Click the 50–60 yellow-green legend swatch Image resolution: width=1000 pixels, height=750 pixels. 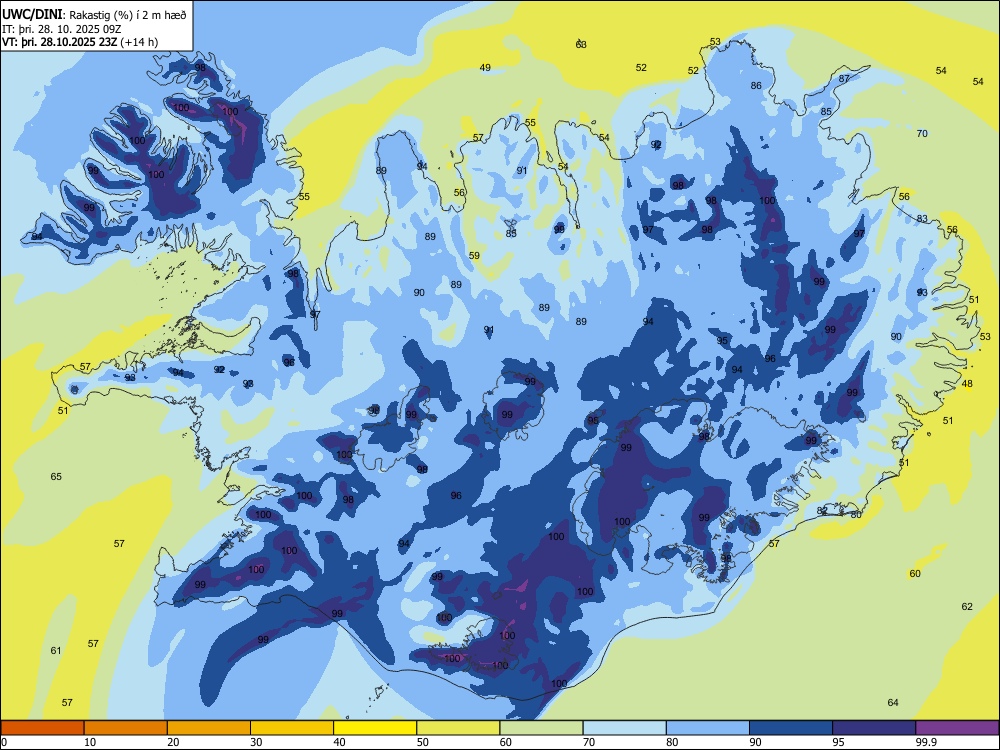458,728
